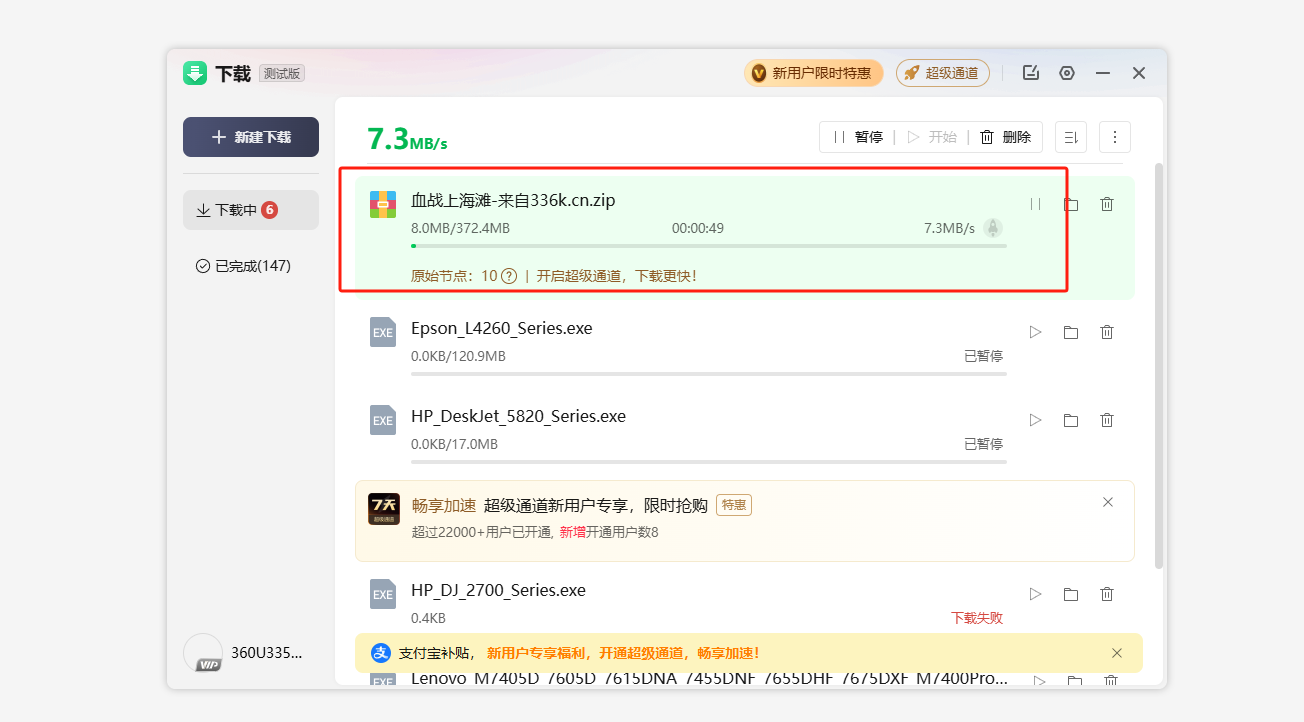Click the vertical scrollbar of download list
Screen dimensions: 1304x722
(1159, 366)
